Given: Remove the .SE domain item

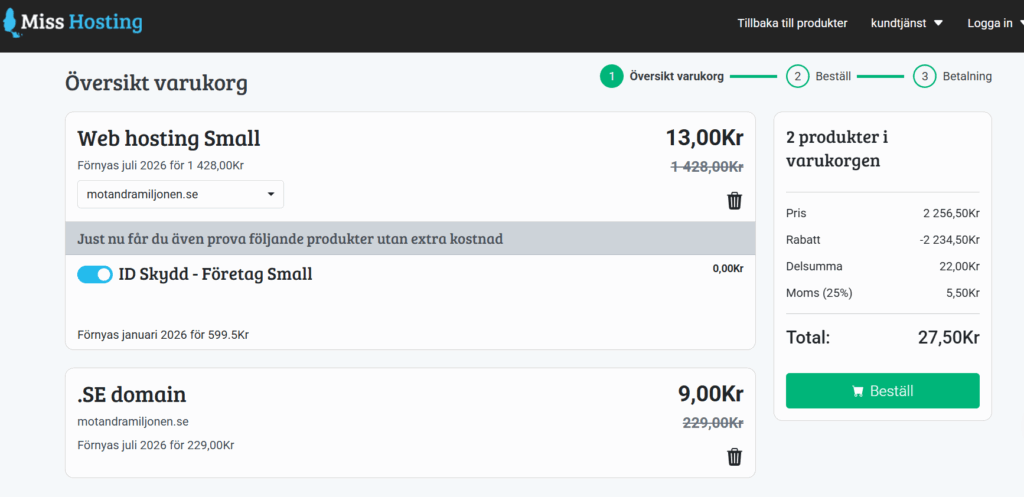Looking at the screenshot, I should pos(734,457).
